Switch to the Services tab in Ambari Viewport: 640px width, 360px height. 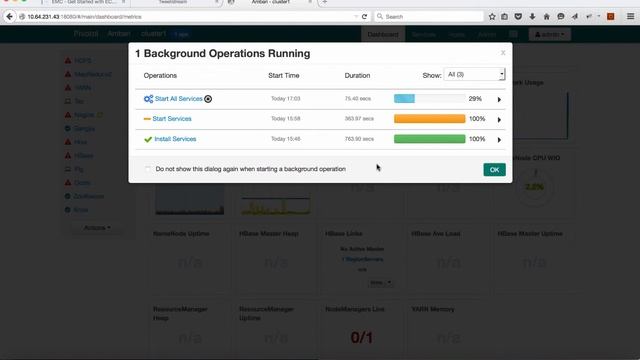click(423, 35)
